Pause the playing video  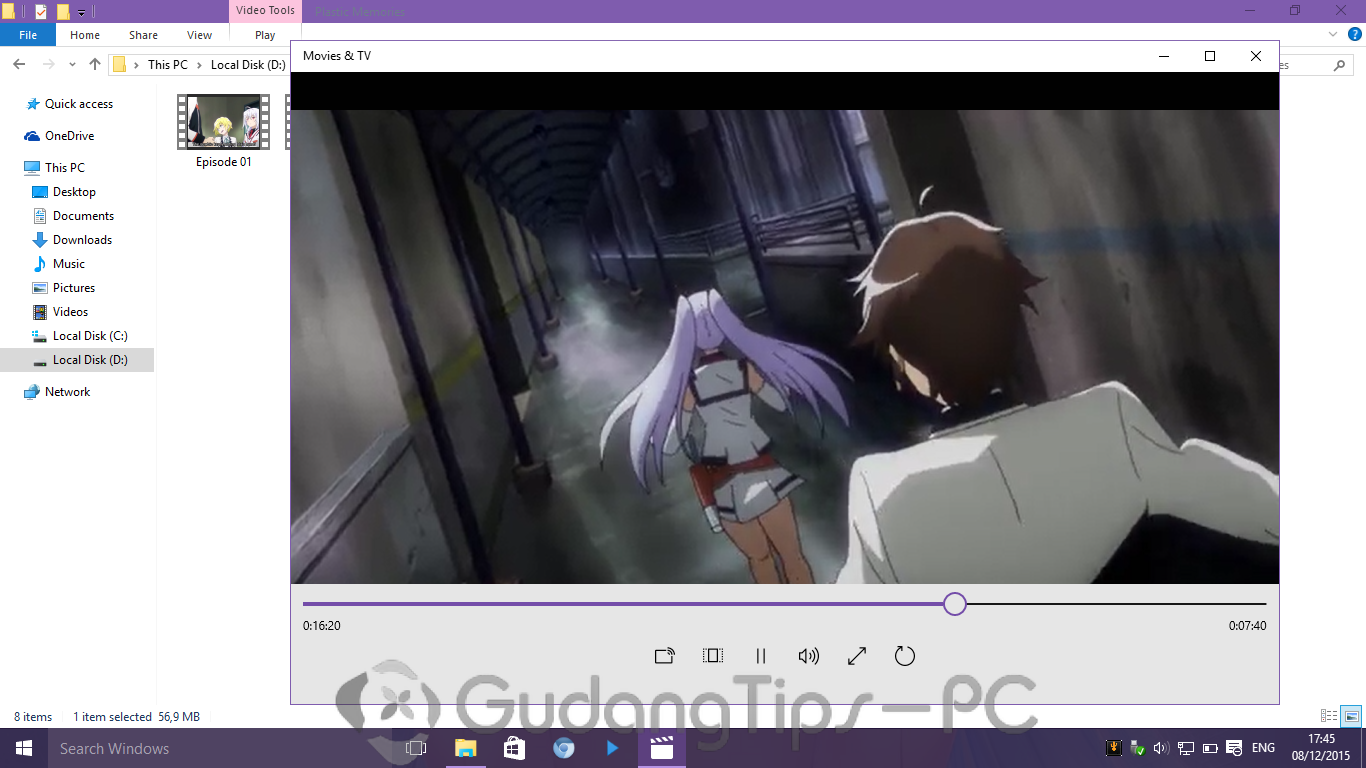[761, 656]
